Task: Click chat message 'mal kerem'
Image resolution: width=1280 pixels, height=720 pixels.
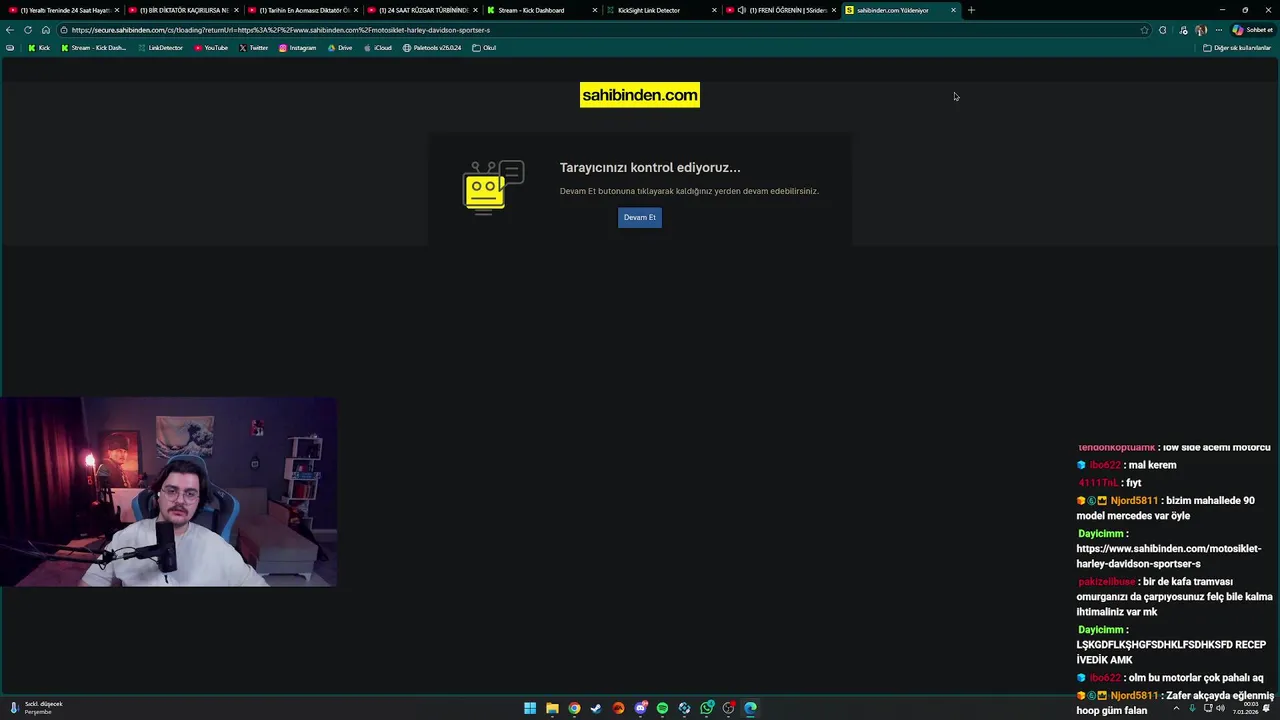Action: (x=1152, y=465)
